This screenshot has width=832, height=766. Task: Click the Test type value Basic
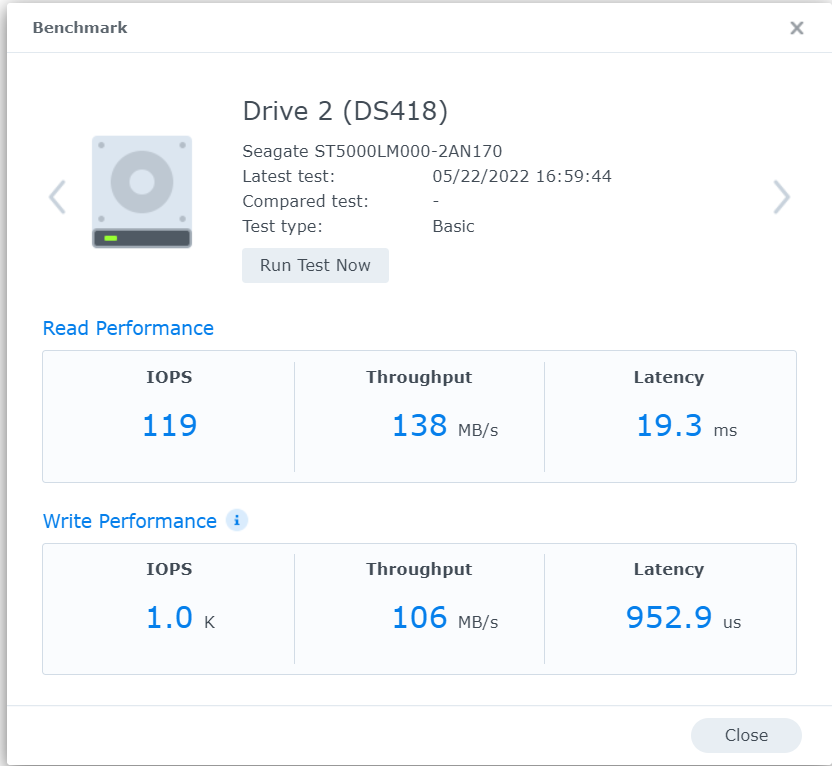453,227
